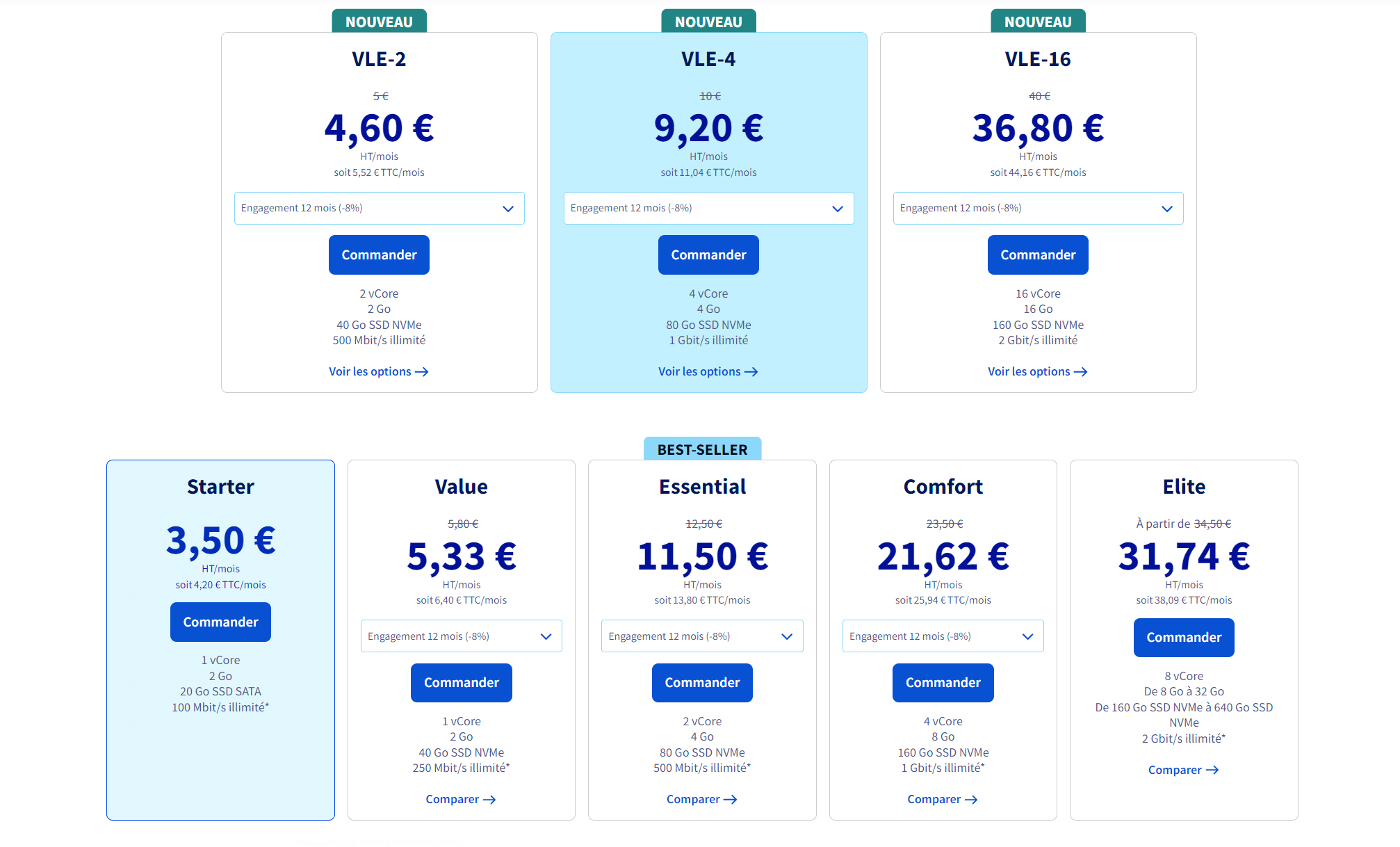Screen dimensions: 1400x847
Task: Order the Starter plan
Action: [x=220, y=622]
